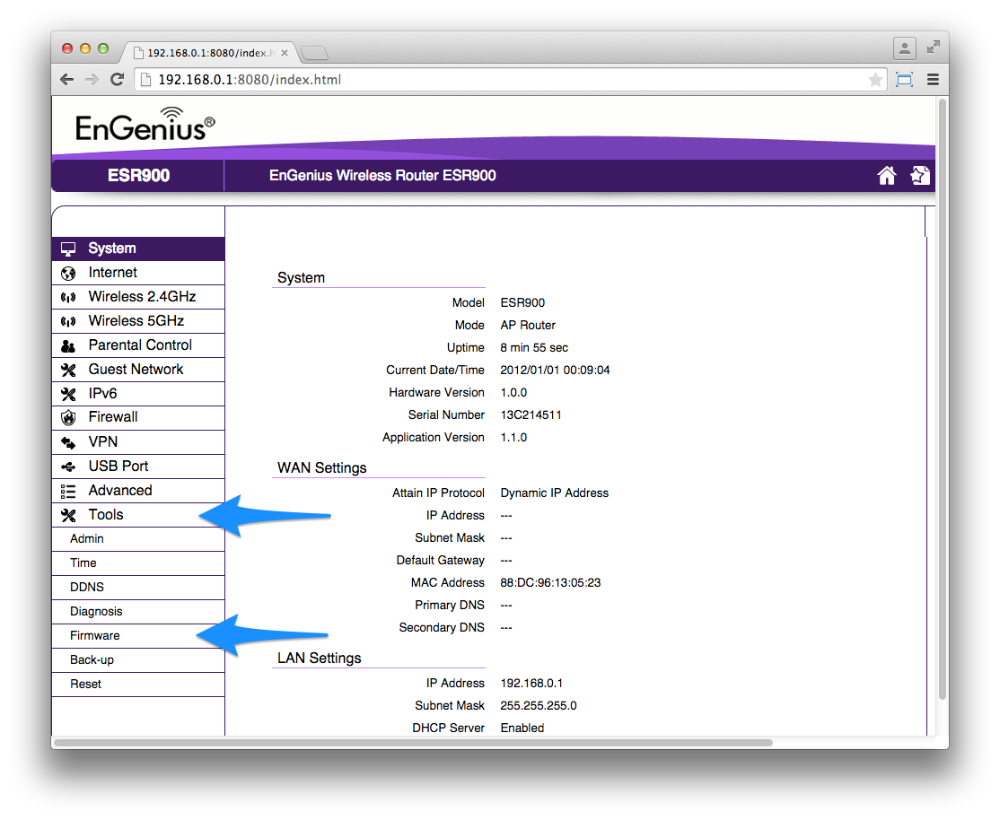Click the Home icon in purple header

point(886,175)
